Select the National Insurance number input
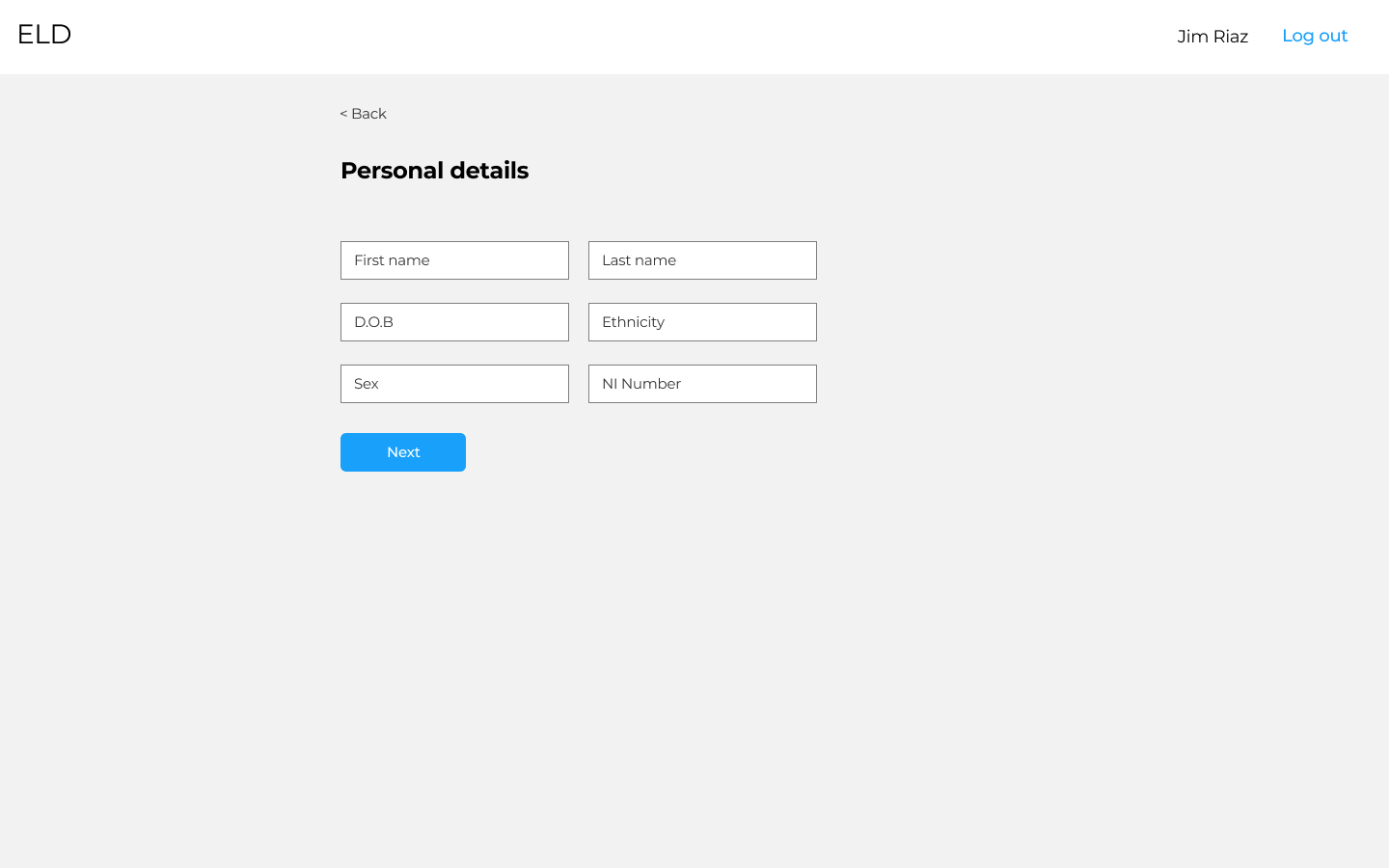The image size is (1389, 868). (702, 384)
